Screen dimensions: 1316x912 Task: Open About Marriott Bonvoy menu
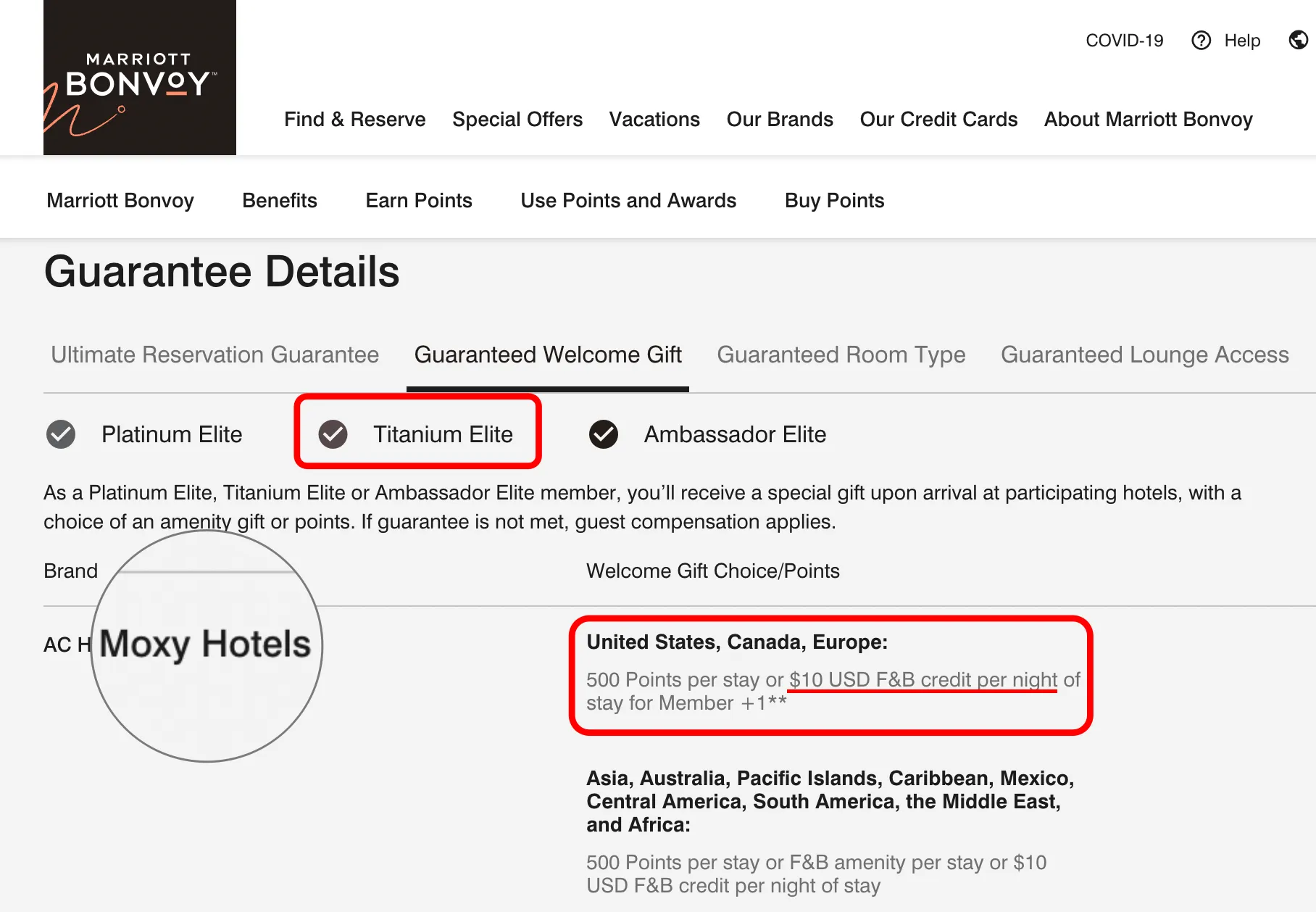pos(1148,120)
